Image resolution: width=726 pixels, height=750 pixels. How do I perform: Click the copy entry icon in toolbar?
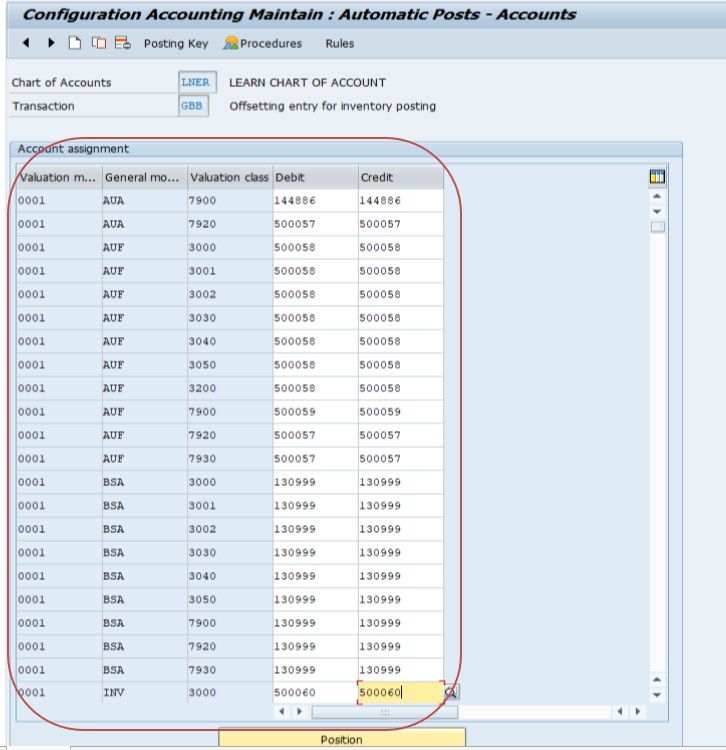(99, 43)
